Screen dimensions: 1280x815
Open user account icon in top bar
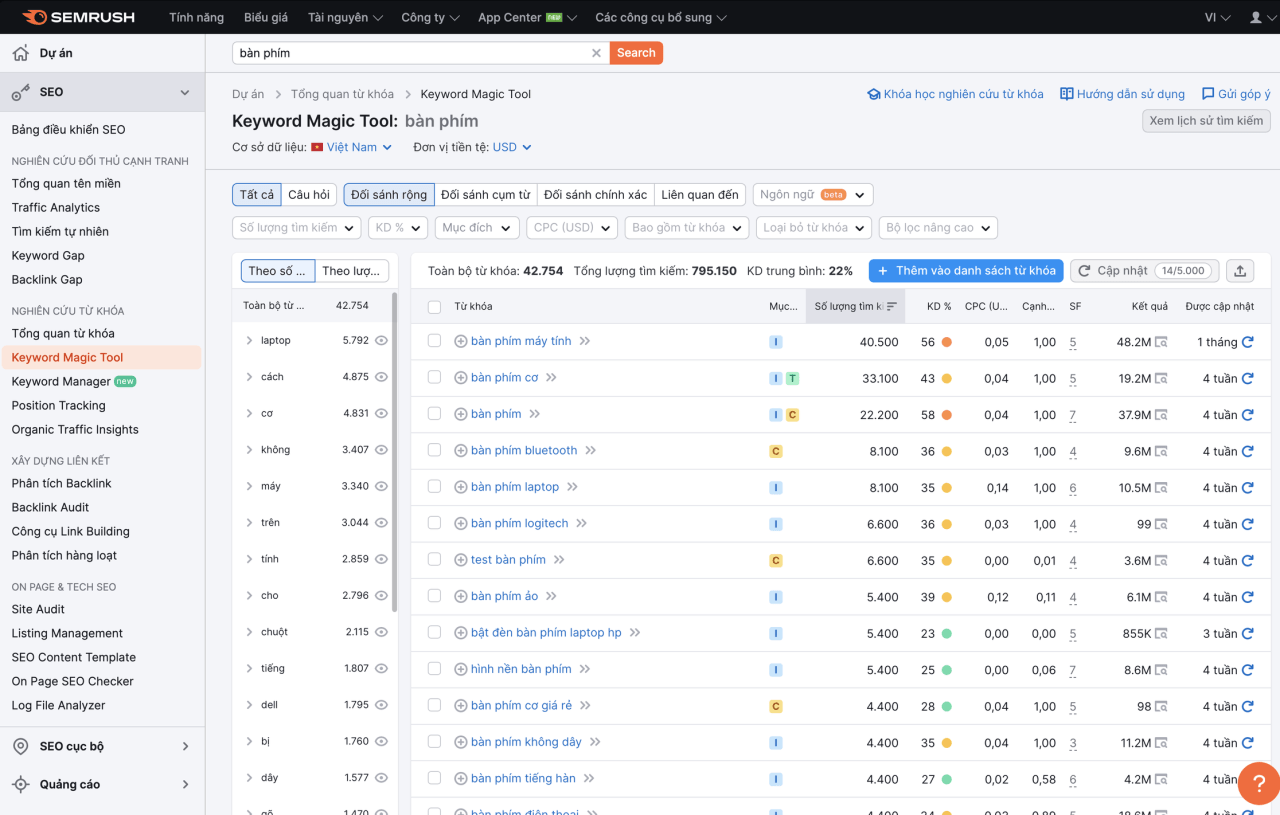tap(1256, 18)
